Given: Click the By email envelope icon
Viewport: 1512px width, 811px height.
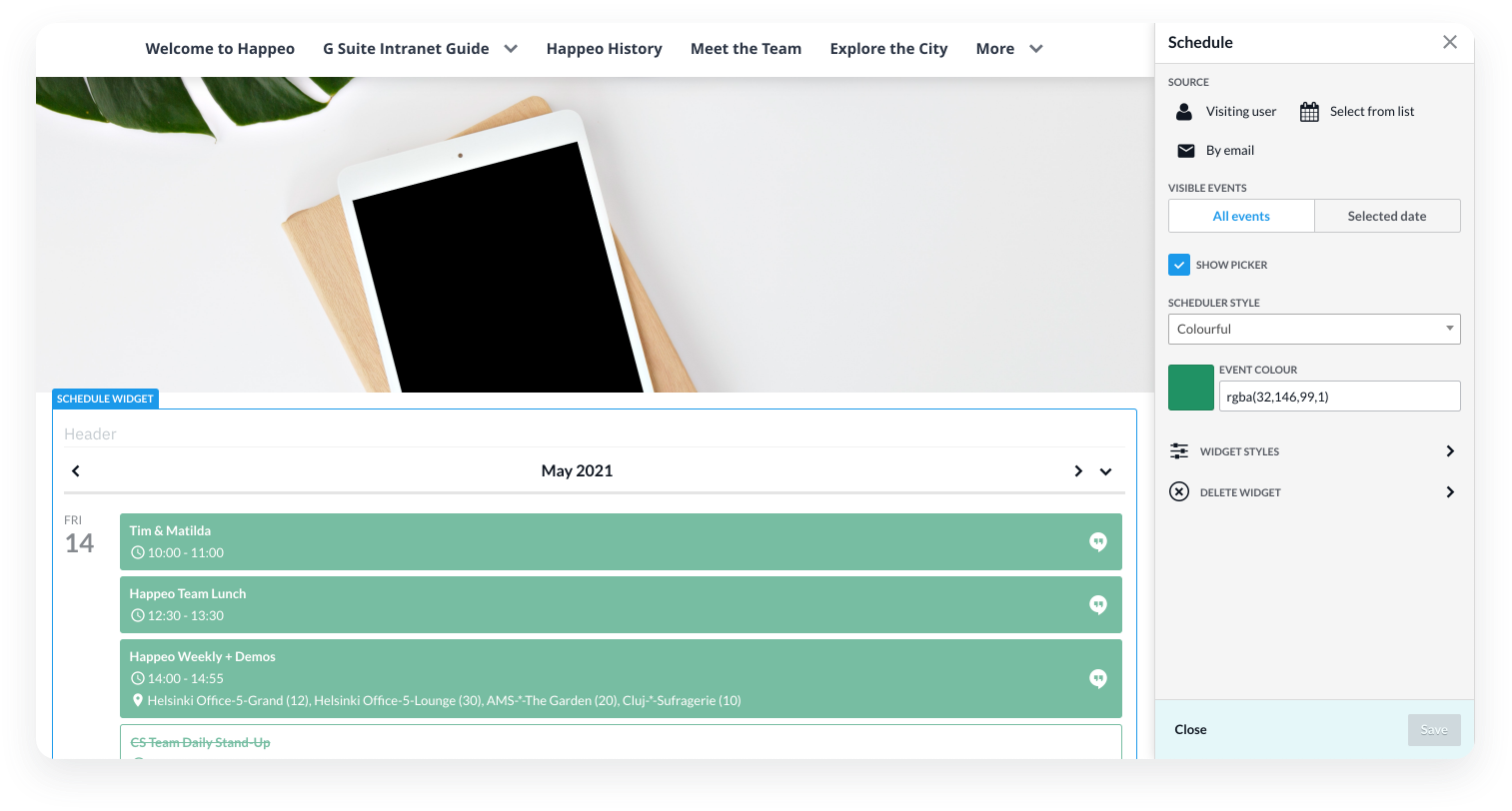Looking at the screenshot, I should [x=1186, y=151].
